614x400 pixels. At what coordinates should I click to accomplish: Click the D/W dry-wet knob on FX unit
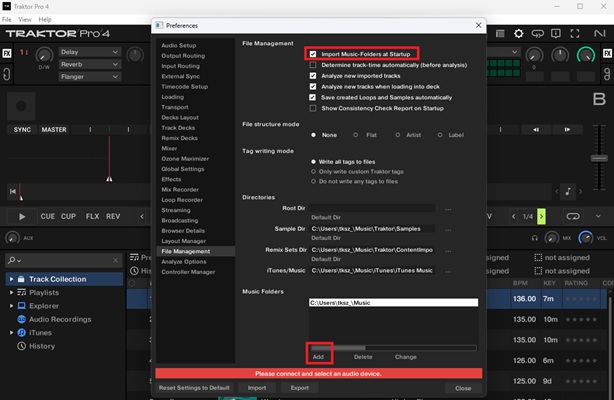[44, 56]
